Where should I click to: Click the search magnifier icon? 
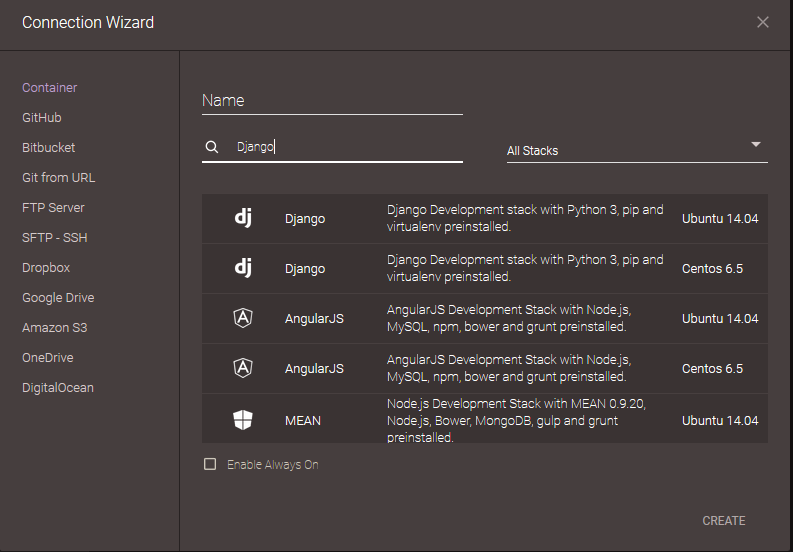tap(211, 147)
